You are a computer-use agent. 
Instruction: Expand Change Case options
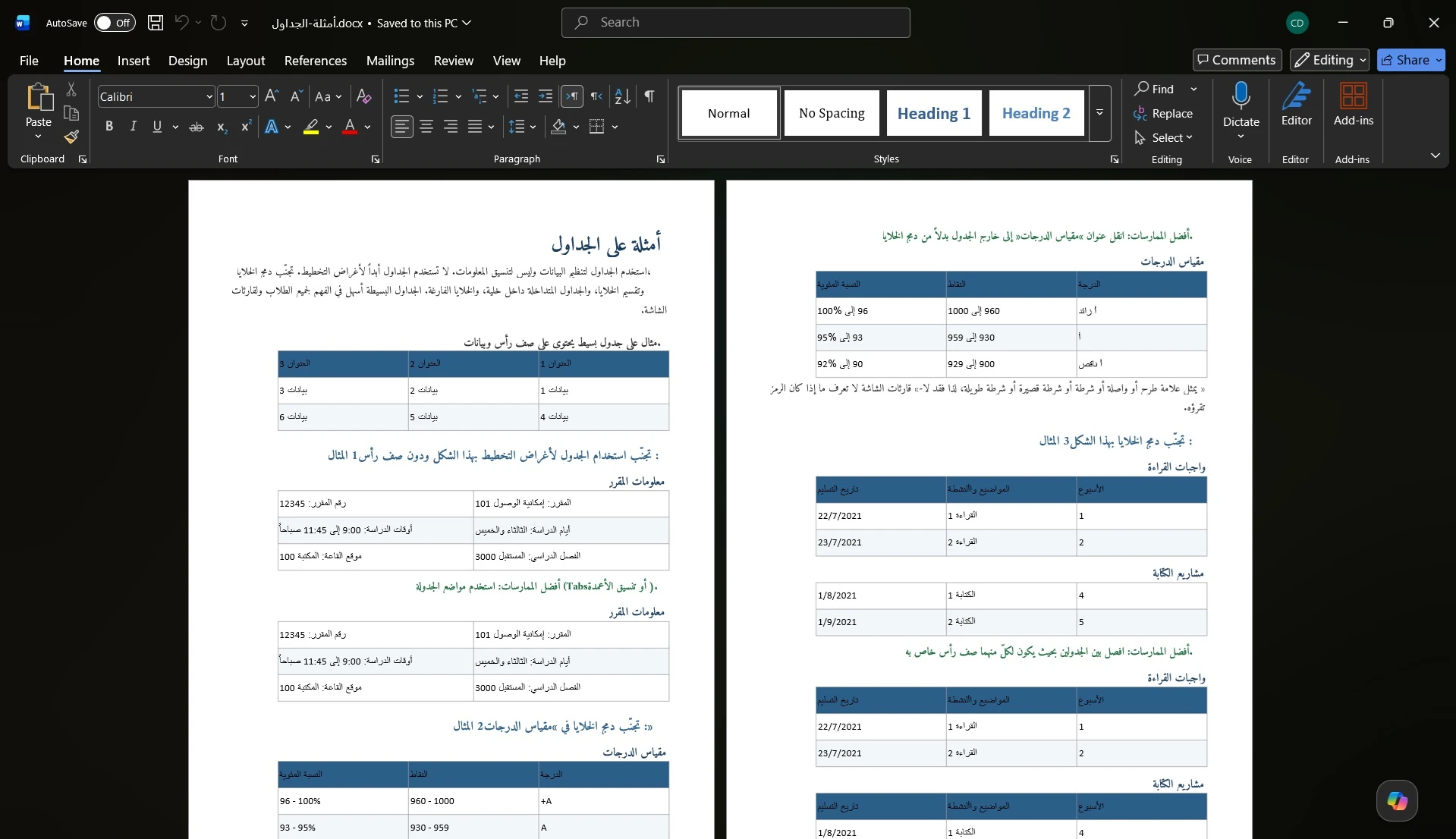click(x=329, y=96)
